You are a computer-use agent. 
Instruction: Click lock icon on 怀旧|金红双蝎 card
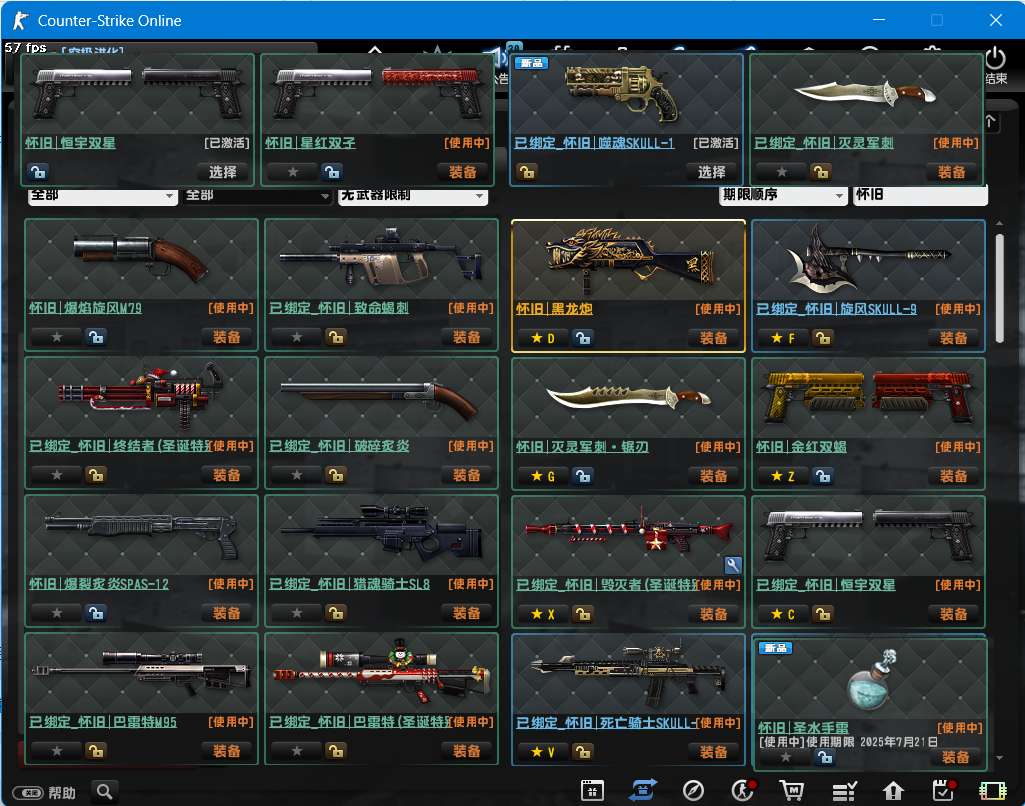click(823, 476)
